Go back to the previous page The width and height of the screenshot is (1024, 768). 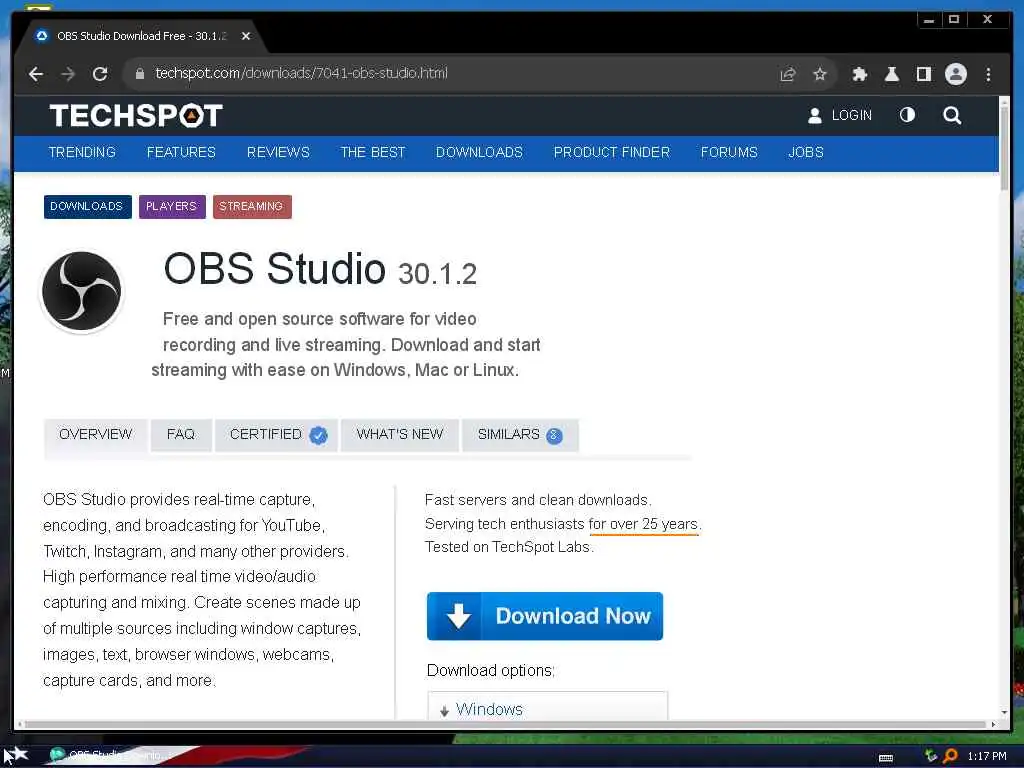point(36,74)
